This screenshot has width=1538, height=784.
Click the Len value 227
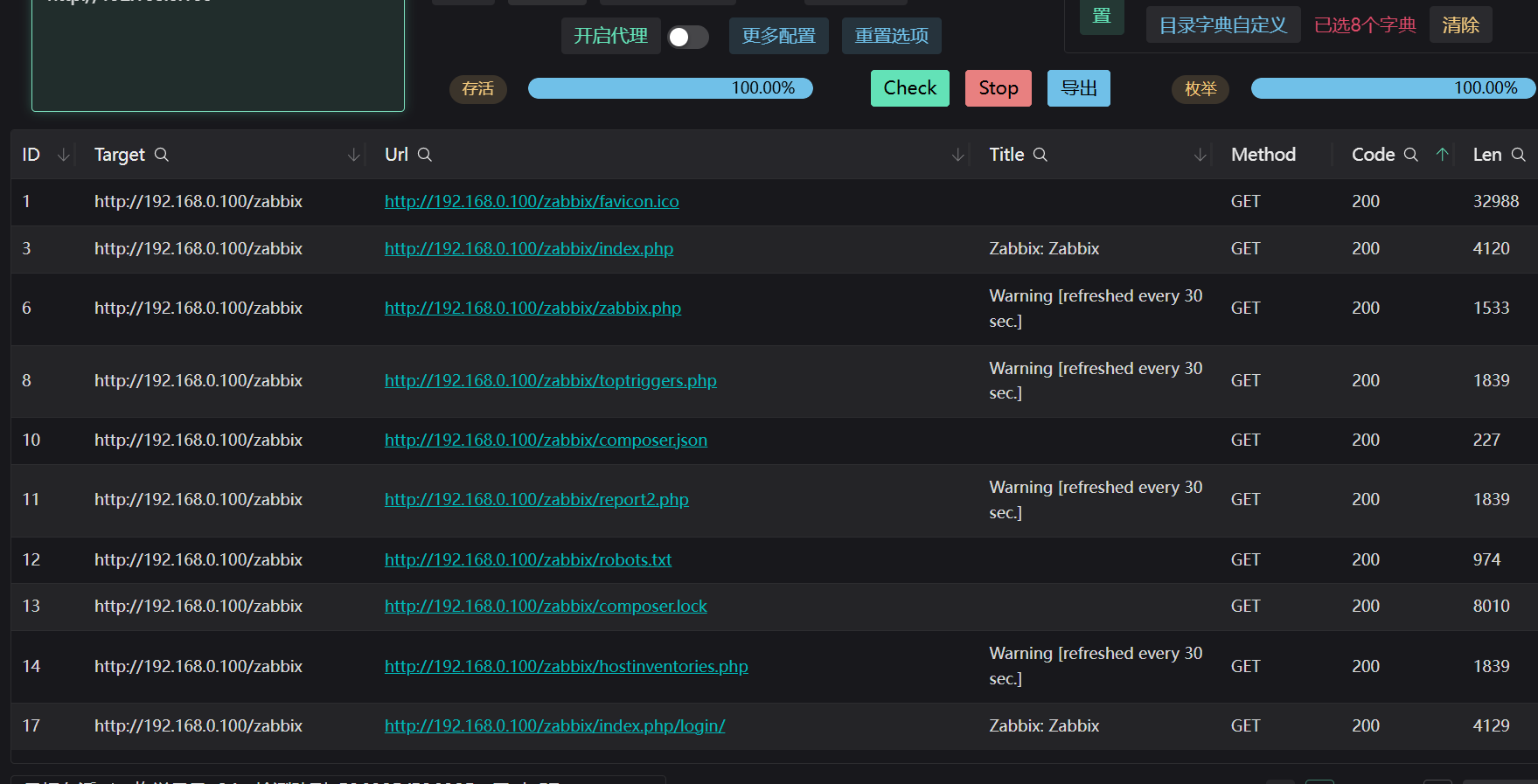(x=1486, y=441)
